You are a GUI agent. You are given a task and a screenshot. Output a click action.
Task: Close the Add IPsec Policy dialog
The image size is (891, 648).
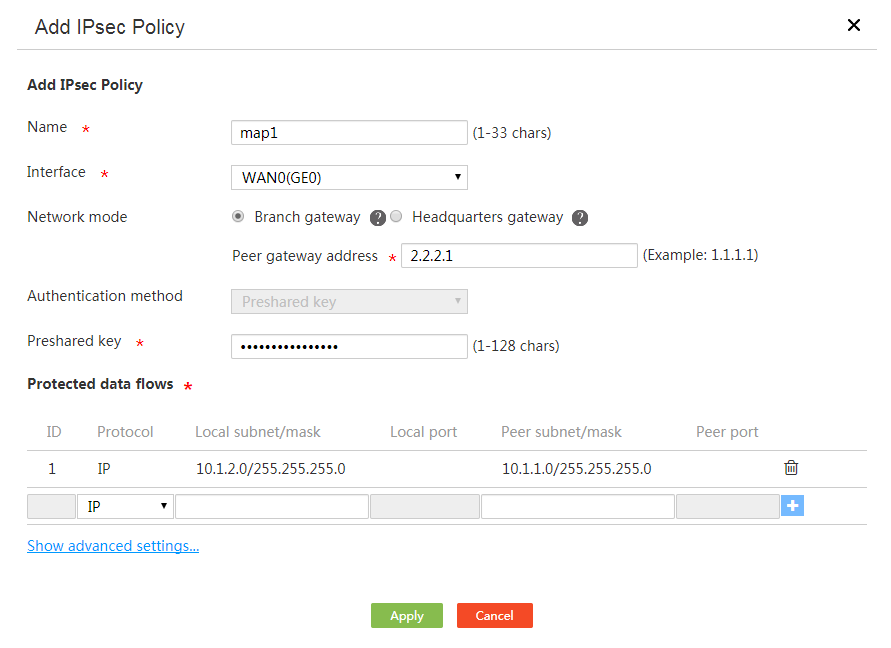point(853,25)
